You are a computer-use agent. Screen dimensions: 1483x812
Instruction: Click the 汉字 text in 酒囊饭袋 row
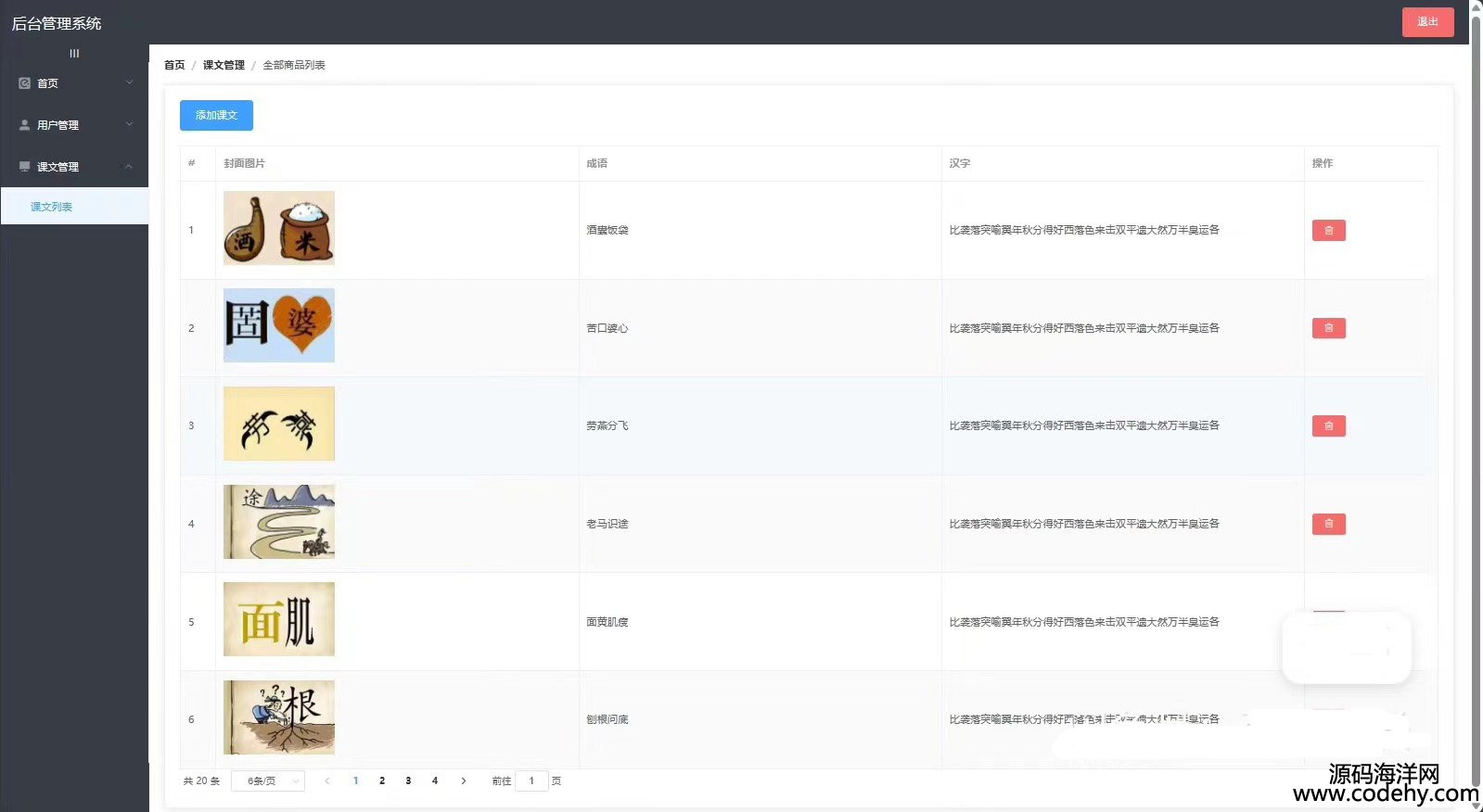[1084, 230]
